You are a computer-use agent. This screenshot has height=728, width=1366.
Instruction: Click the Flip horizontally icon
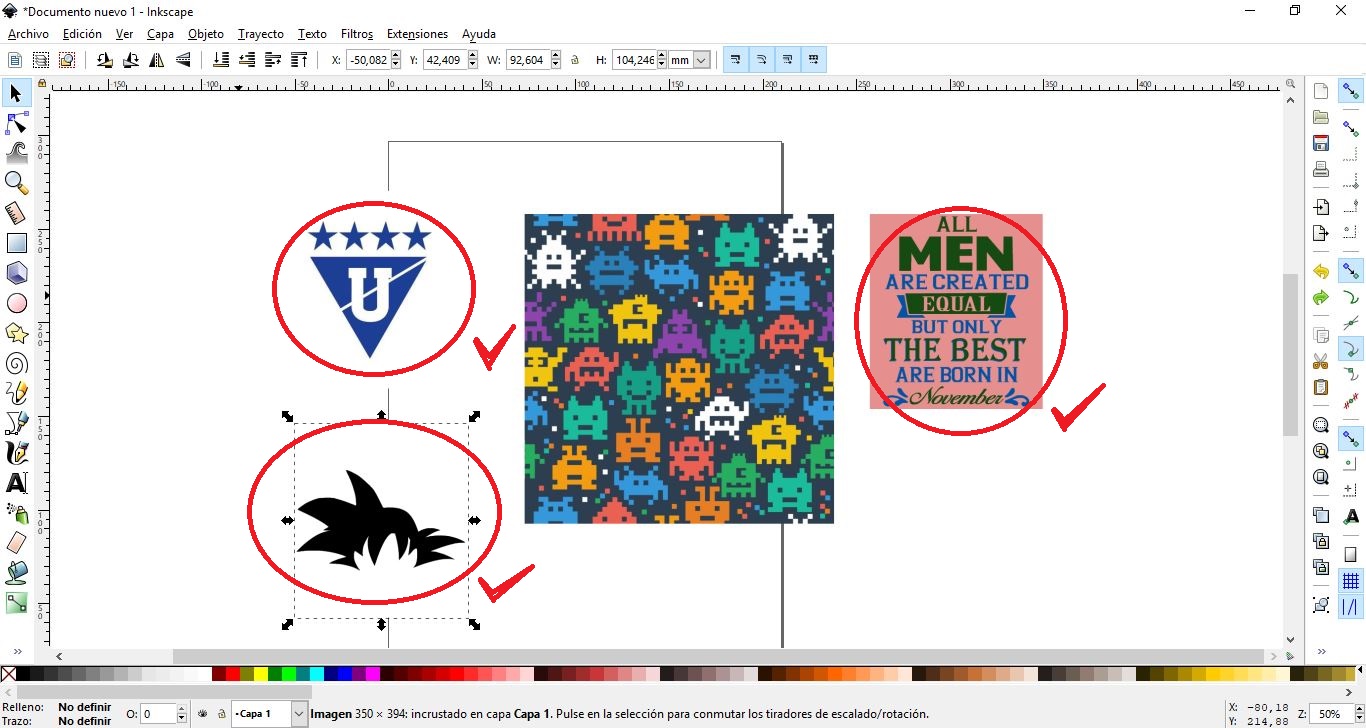click(157, 60)
